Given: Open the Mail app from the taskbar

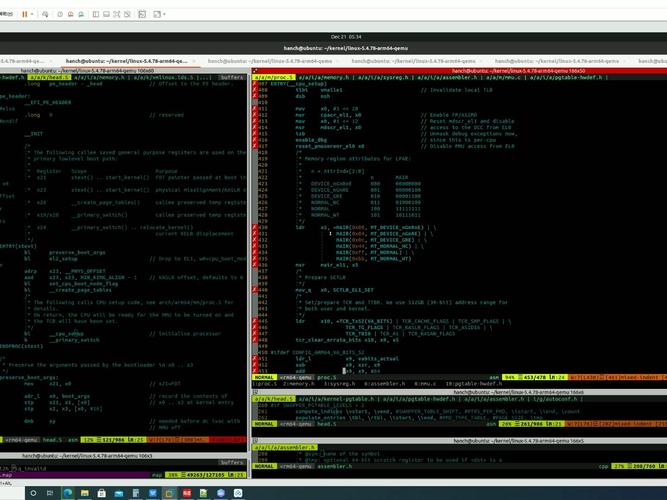Looking at the screenshot, I should [x=119, y=493].
